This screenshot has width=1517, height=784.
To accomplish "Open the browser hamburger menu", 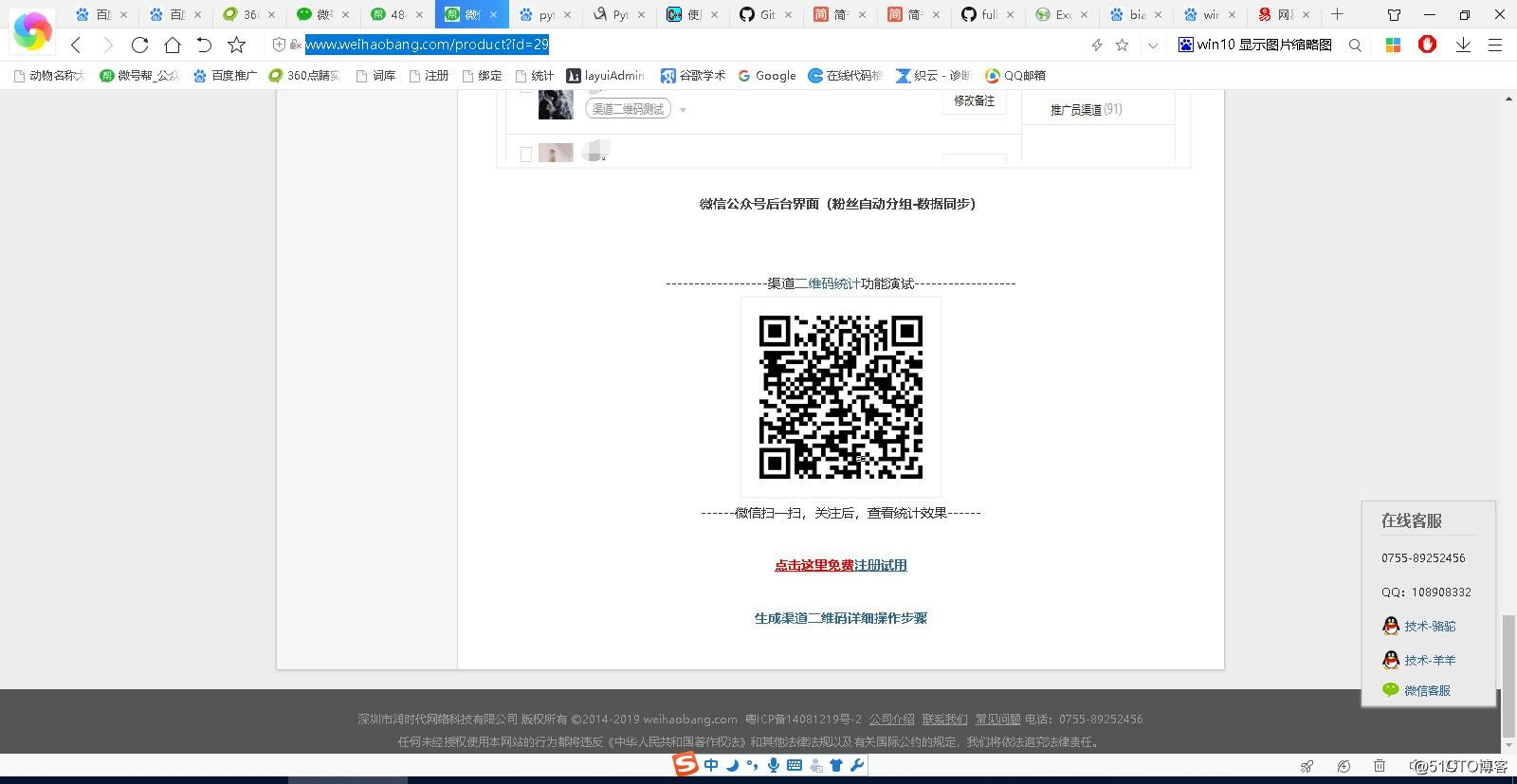I will (1495, 45).
